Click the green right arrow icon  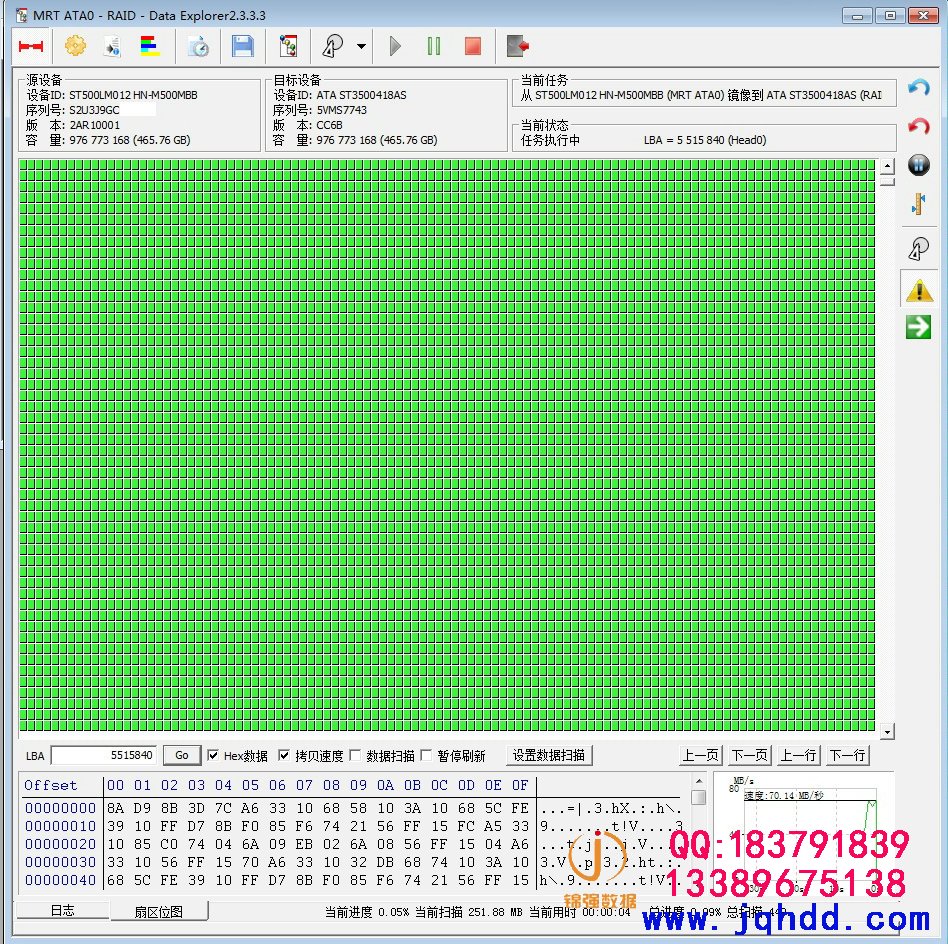(x=918, y=327)
